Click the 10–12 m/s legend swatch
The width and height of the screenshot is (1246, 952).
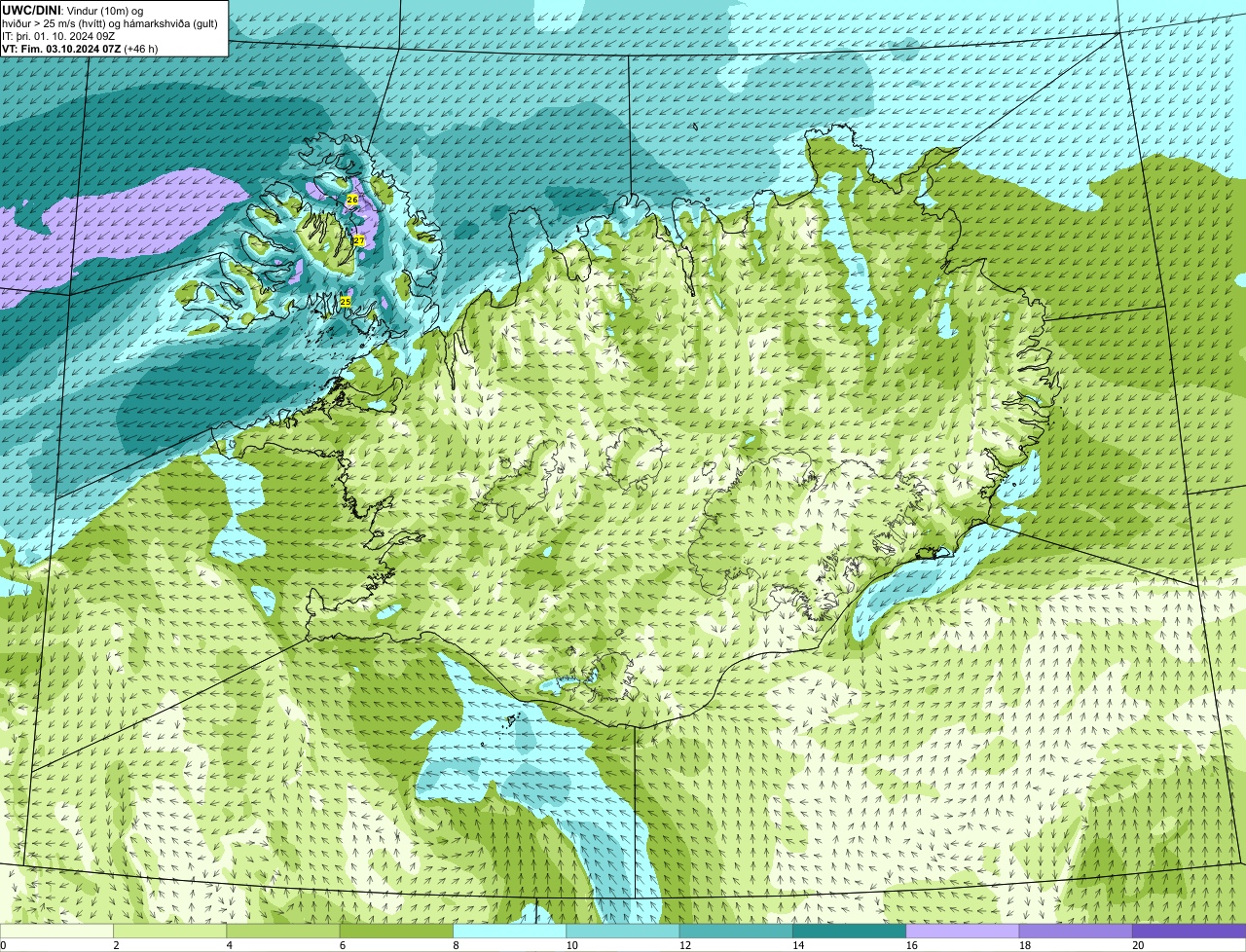pos(623,931)
